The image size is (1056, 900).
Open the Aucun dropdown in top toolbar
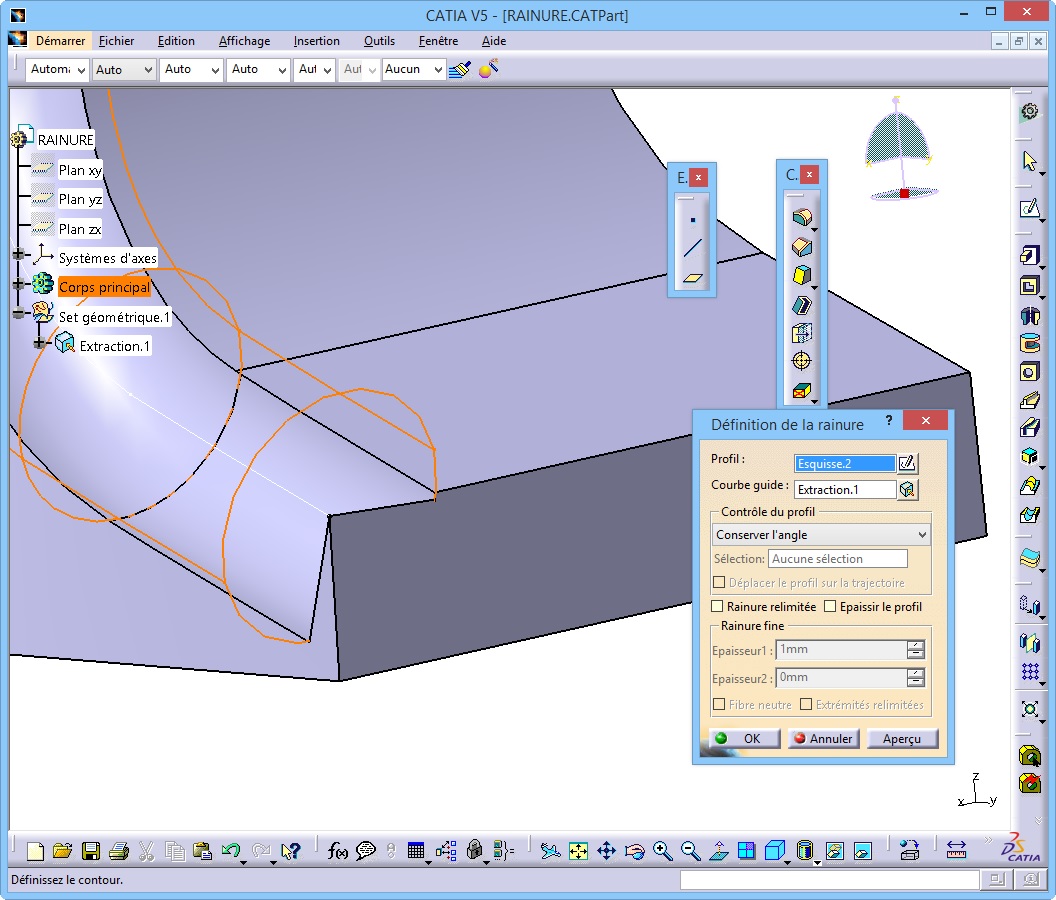(x=414, y=69)
